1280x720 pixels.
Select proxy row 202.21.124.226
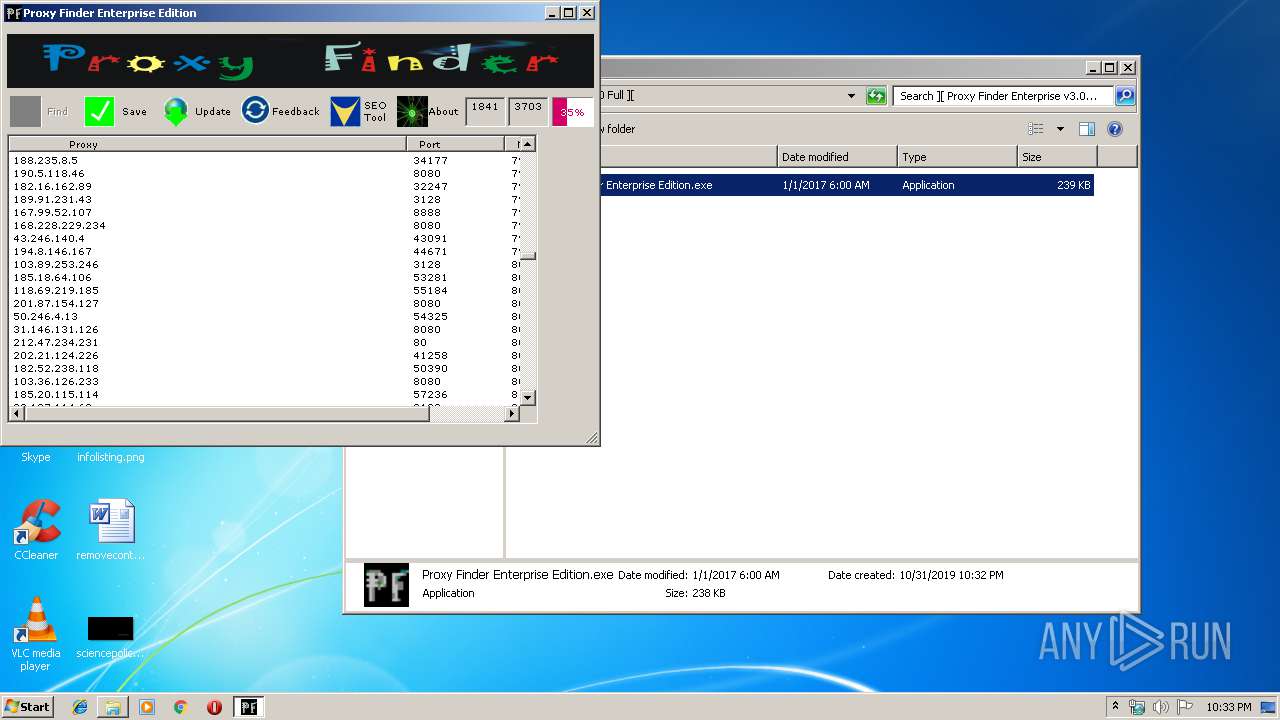[x=264, y=355]
